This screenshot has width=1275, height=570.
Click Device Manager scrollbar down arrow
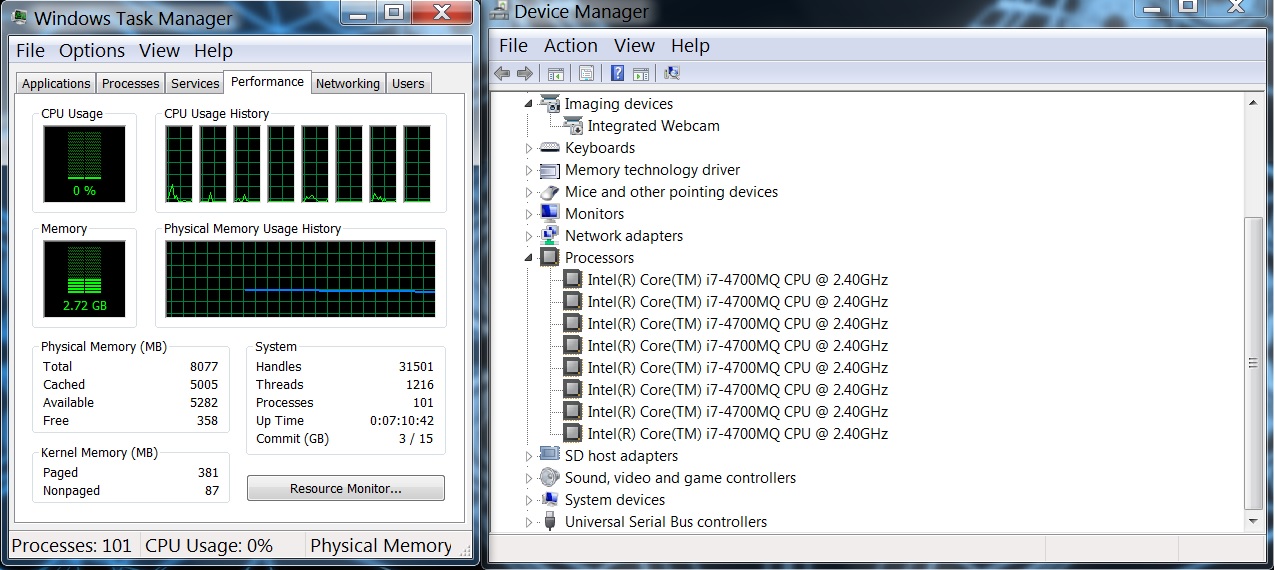click(1254, 521)
